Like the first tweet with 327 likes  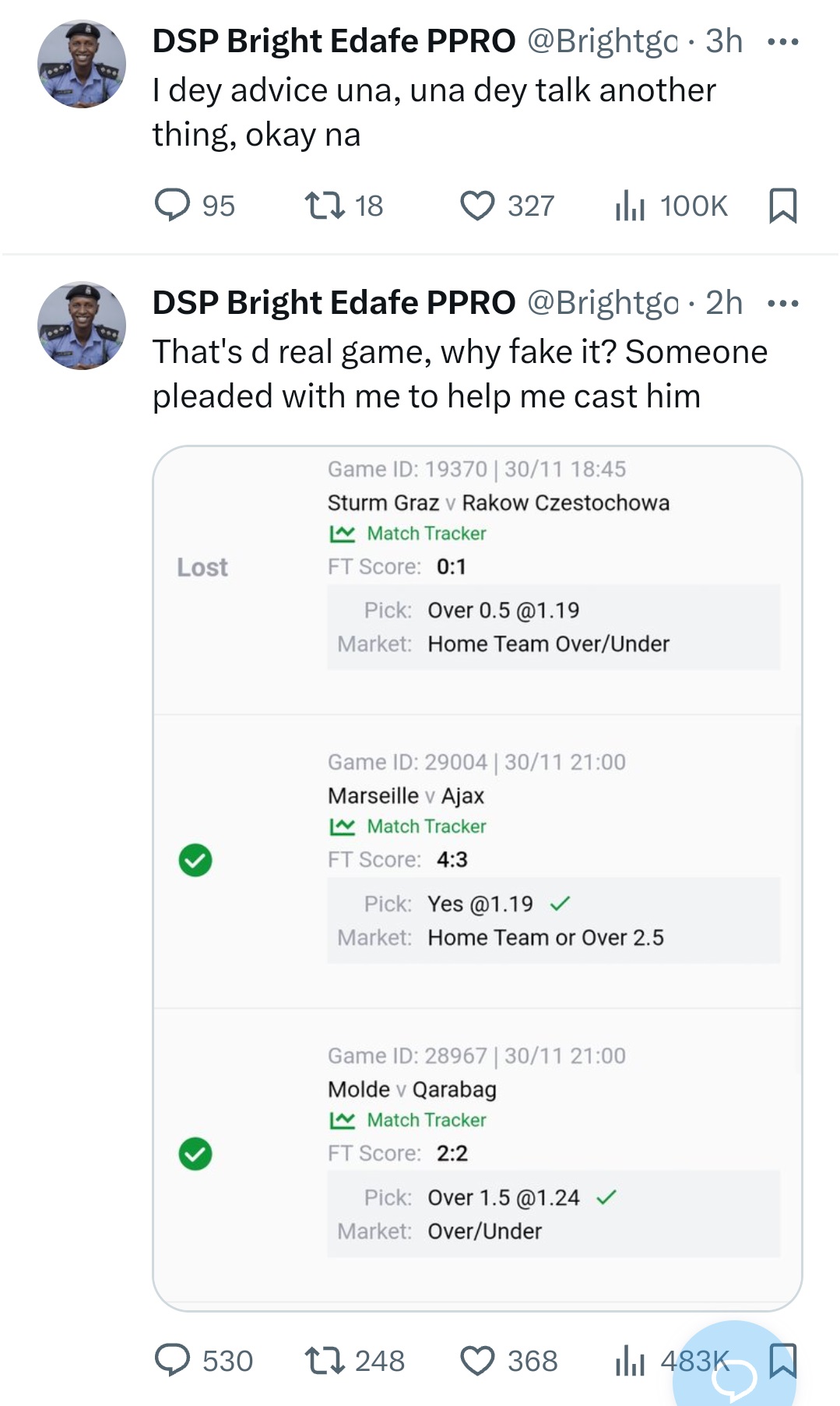(477, 206)
